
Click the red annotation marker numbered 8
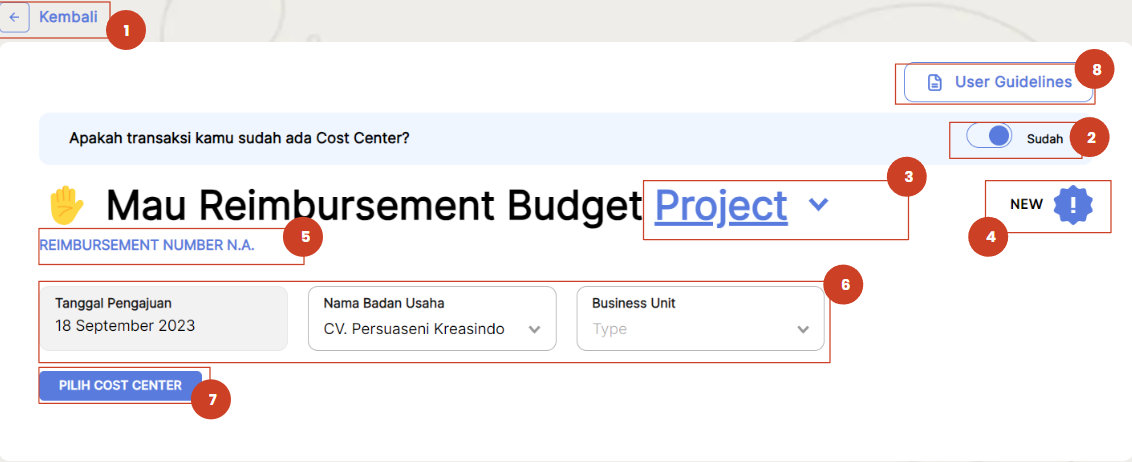1096,68
